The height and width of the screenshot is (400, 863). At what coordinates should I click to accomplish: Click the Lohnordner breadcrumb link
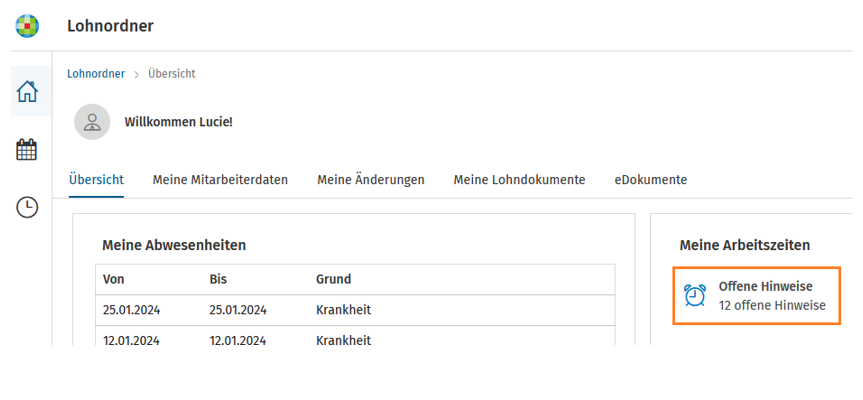[x=96, y=74]
